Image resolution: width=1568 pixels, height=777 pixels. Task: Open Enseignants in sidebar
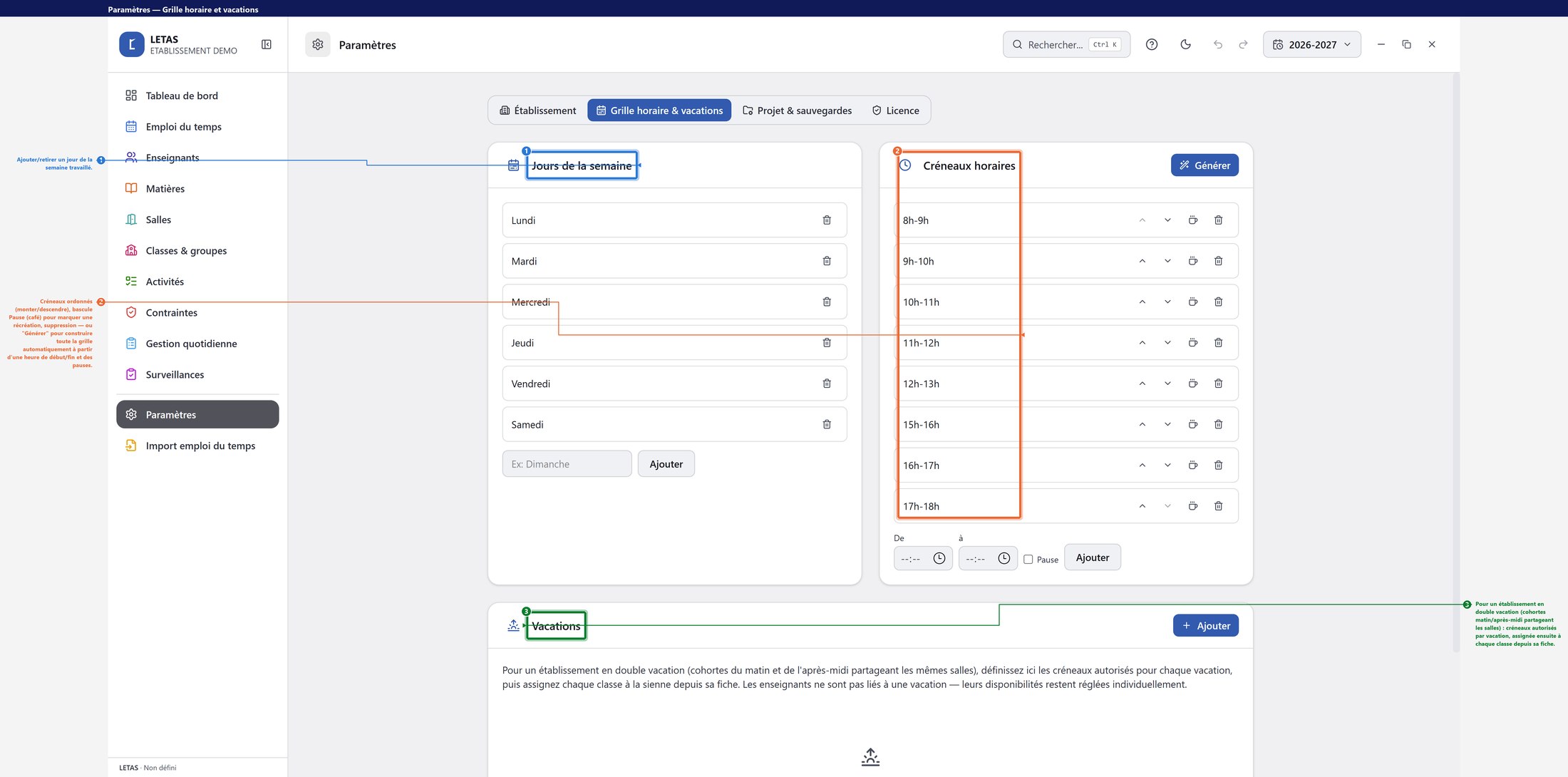(197, 158)
